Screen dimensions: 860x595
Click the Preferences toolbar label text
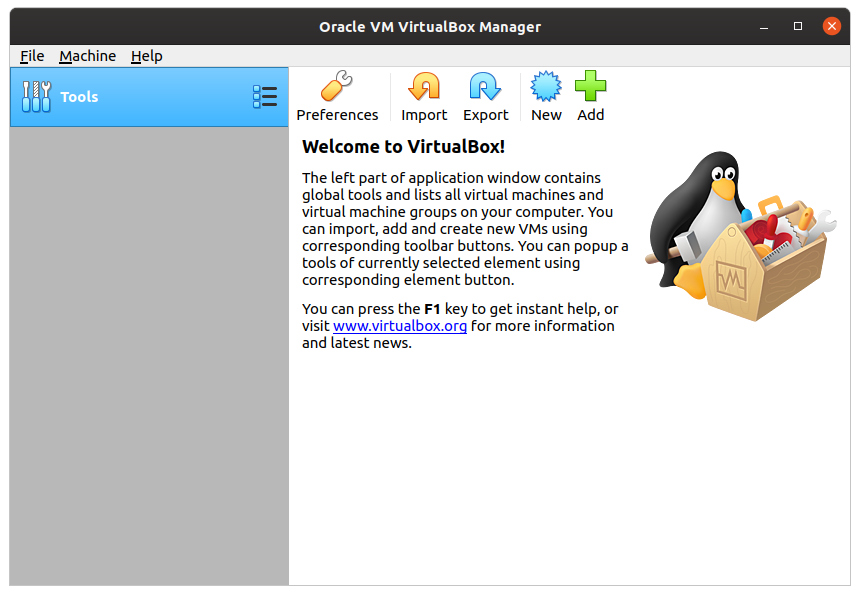(x=337, y=114)
